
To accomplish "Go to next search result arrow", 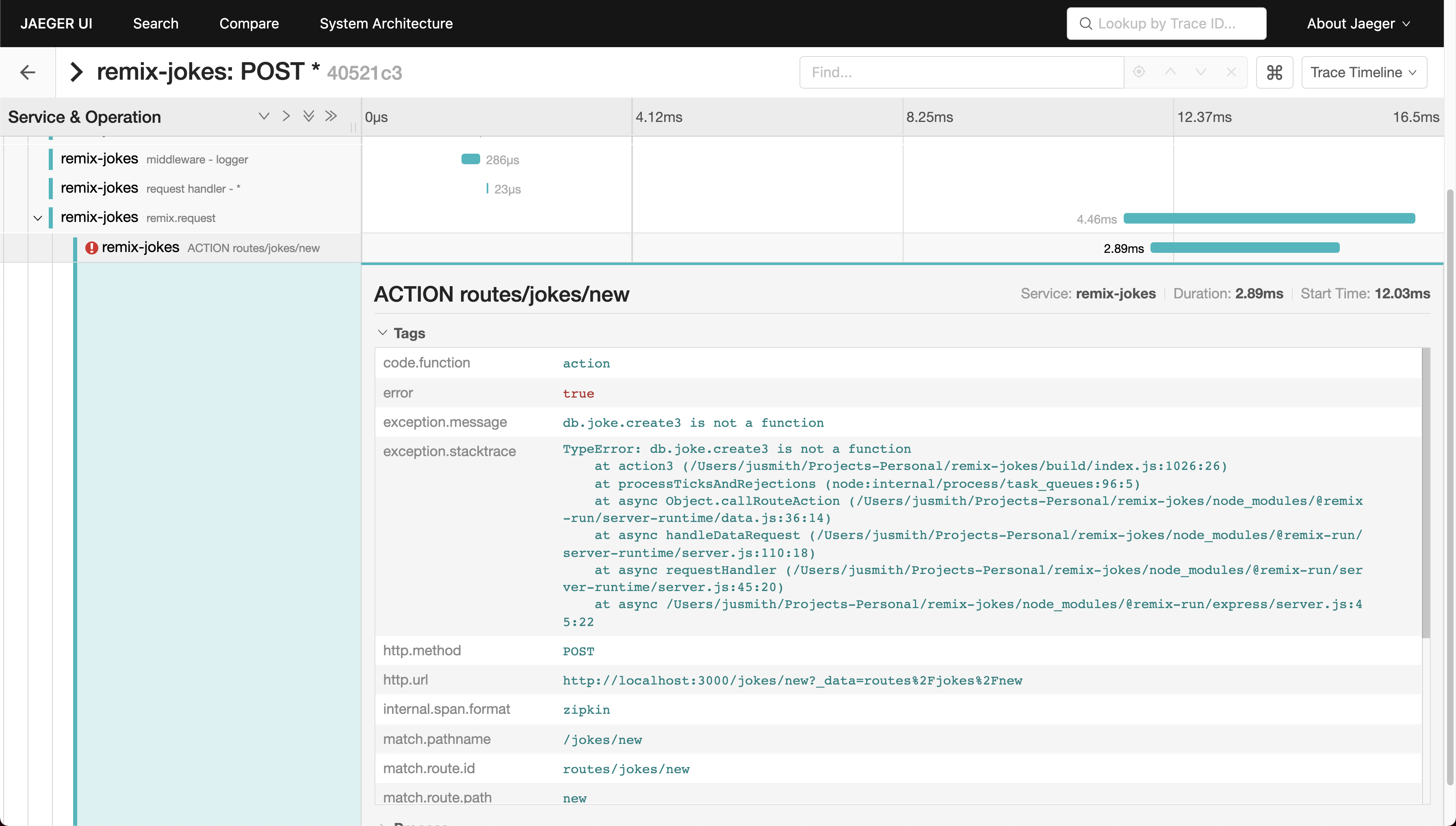I will pyautogui.click(x=1200, y=72).
